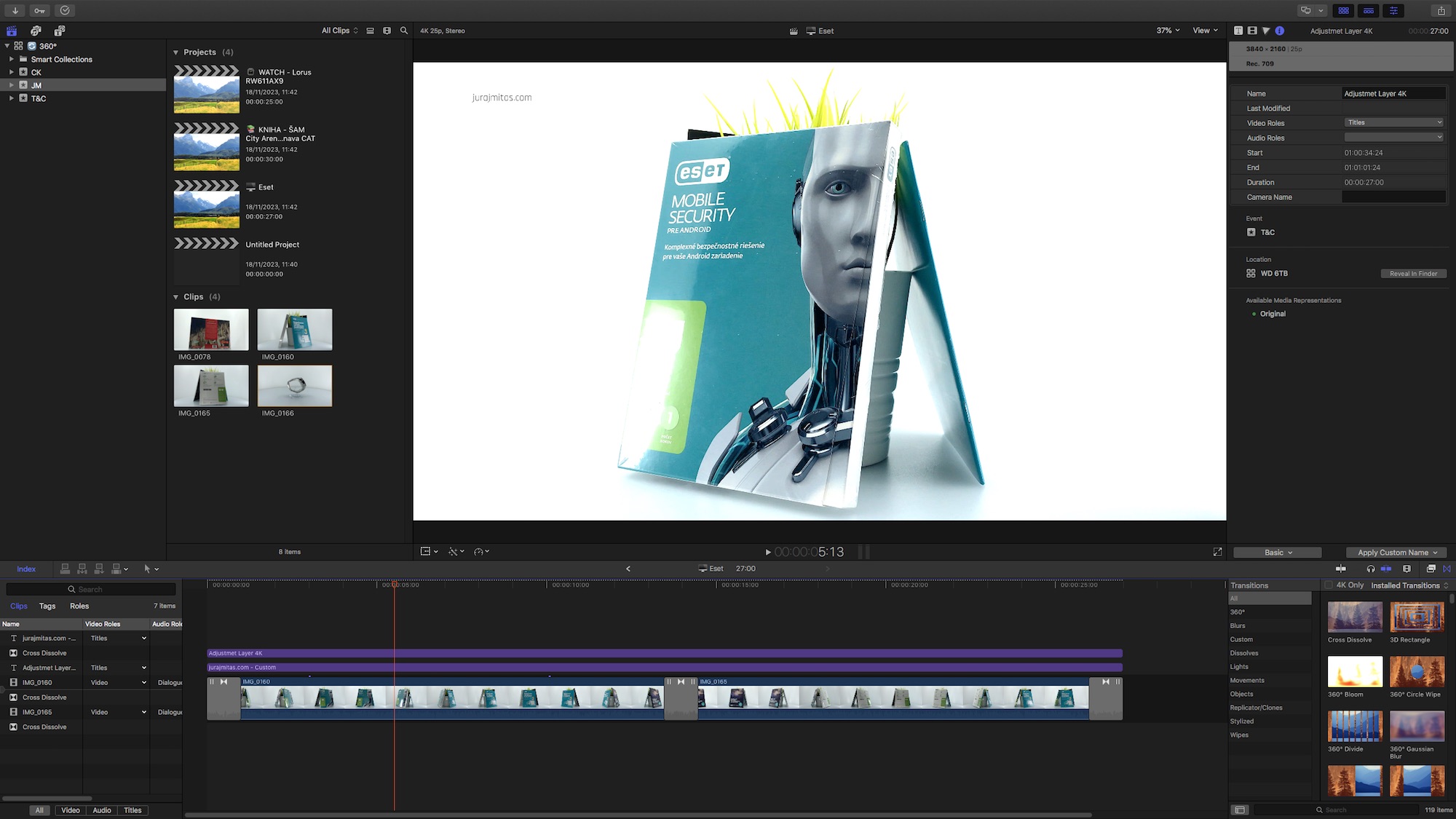Viewport: 1456px width, 819px height.
Task: Open the secondary display dropdown arrow
Action: click(1321, 10)
